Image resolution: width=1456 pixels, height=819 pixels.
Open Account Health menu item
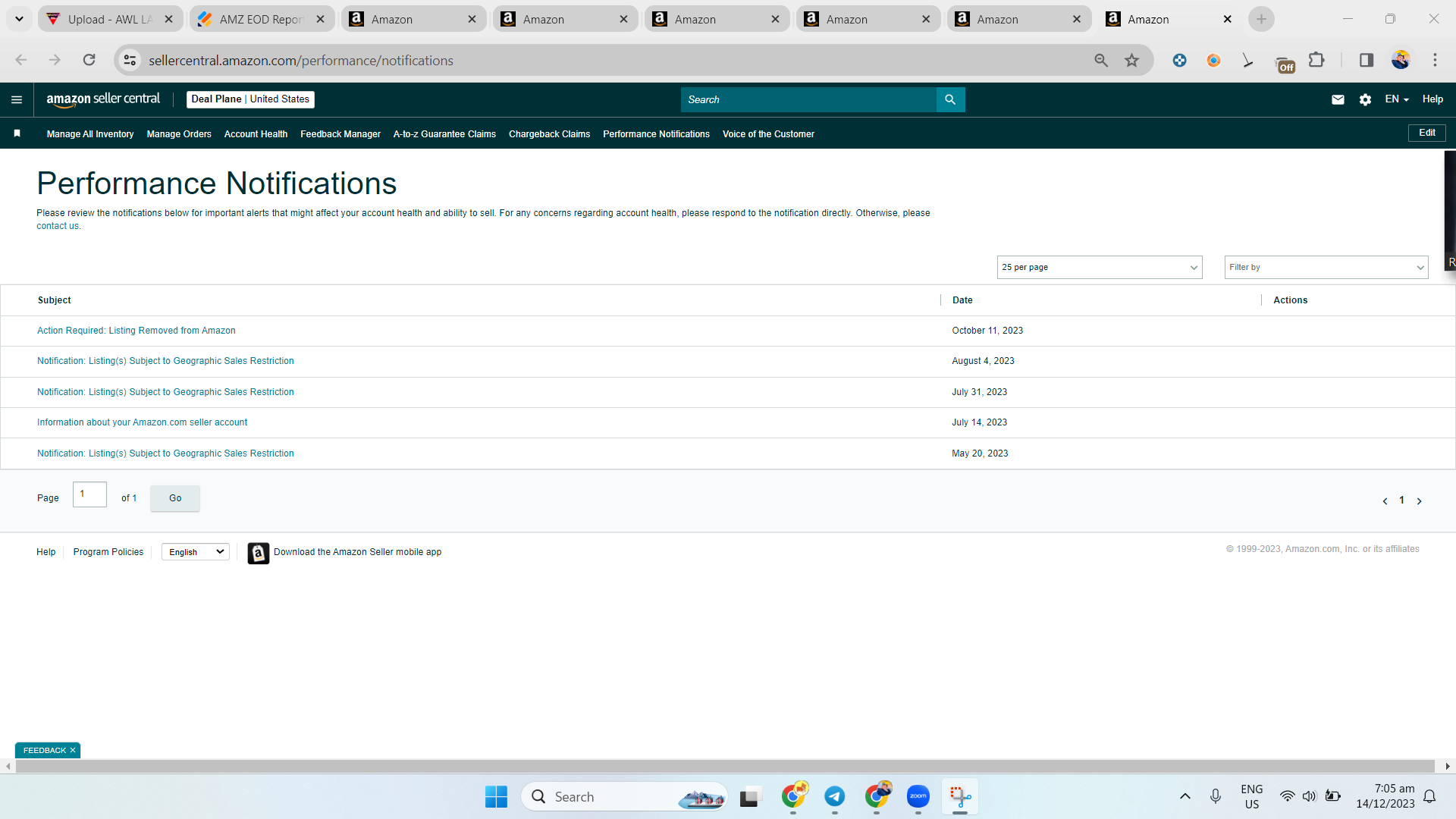click(256, 134)
